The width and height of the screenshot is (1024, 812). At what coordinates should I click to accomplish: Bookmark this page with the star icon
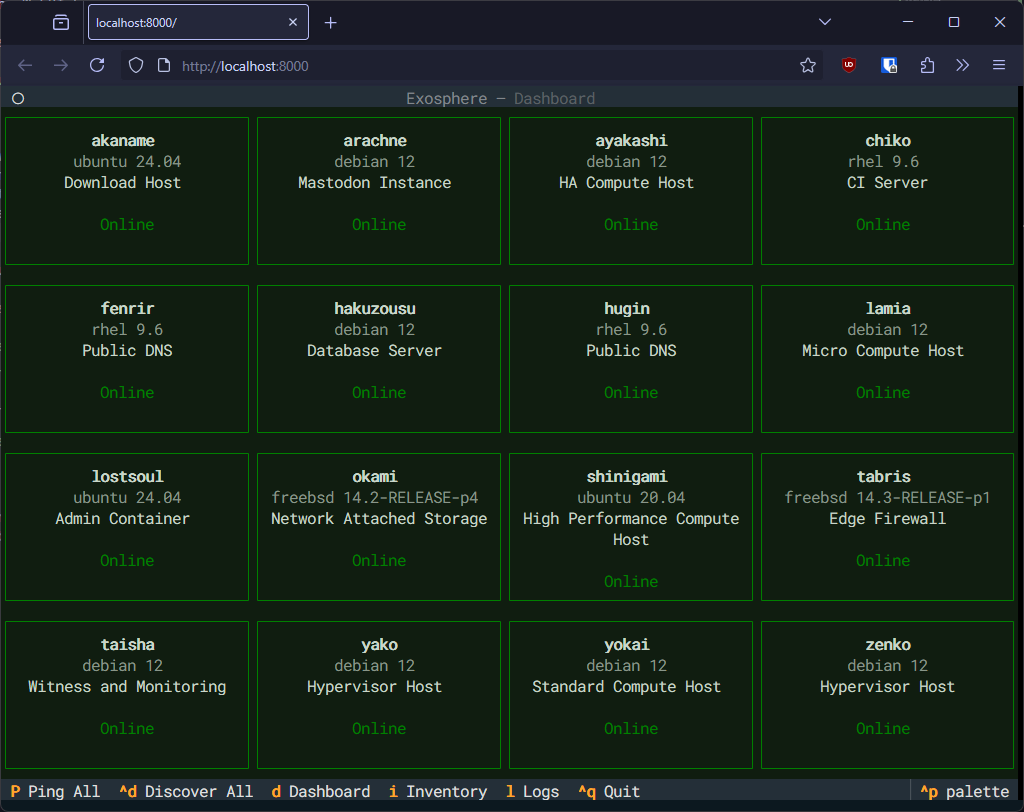point(808,66)
